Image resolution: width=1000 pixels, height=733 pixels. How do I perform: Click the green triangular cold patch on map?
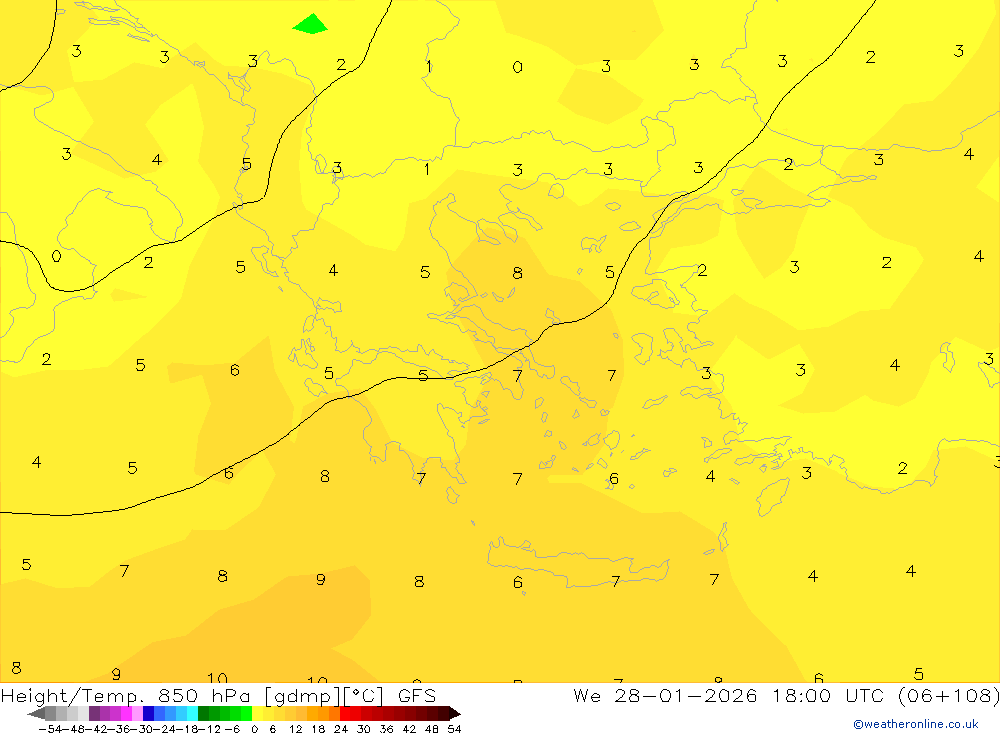point(310,25)
